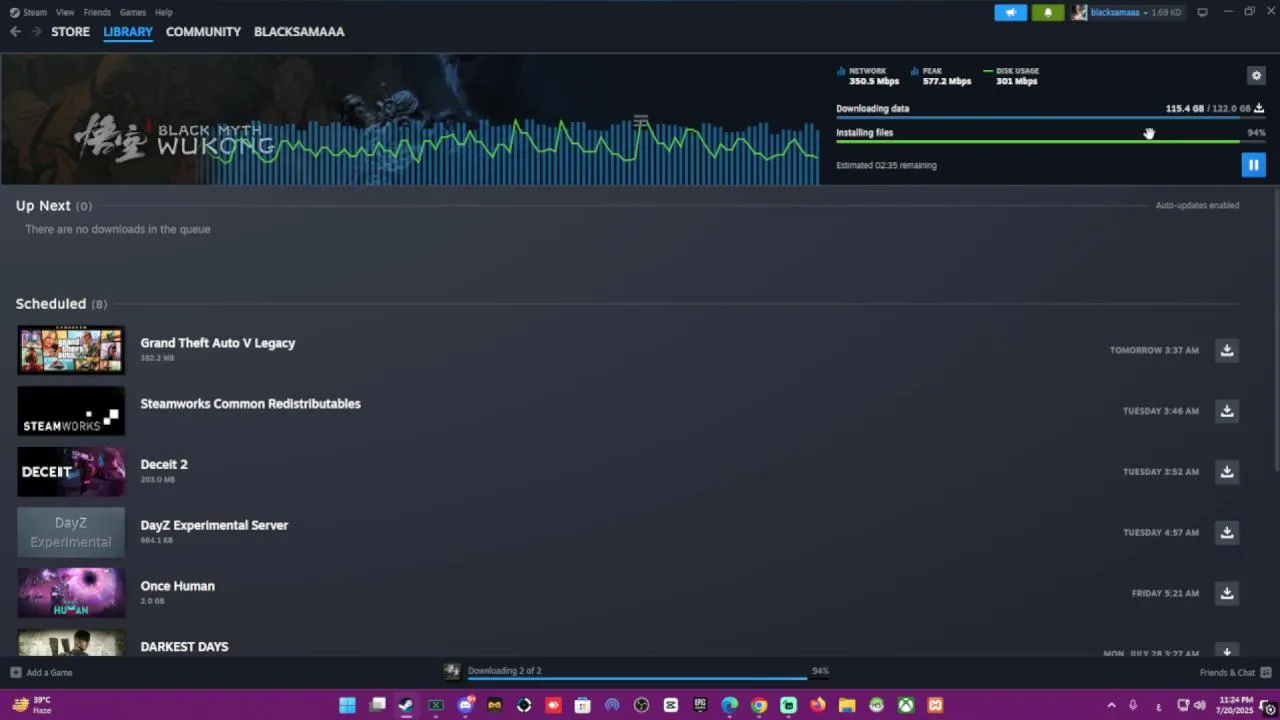Open the STORE tab
This screenshot has width=1280, height=720.
coord(70,32)
